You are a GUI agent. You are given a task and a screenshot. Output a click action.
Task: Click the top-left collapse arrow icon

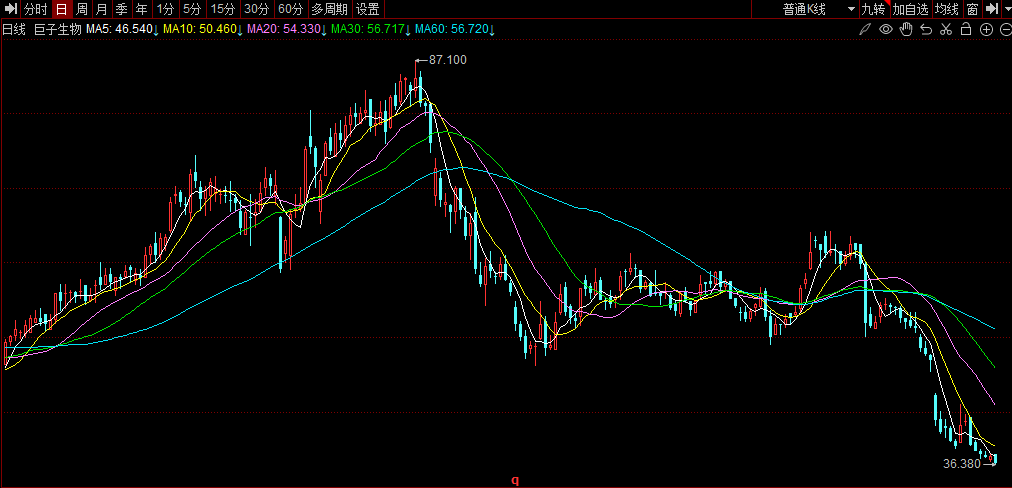pyautogui.click(x=11, y=9)
